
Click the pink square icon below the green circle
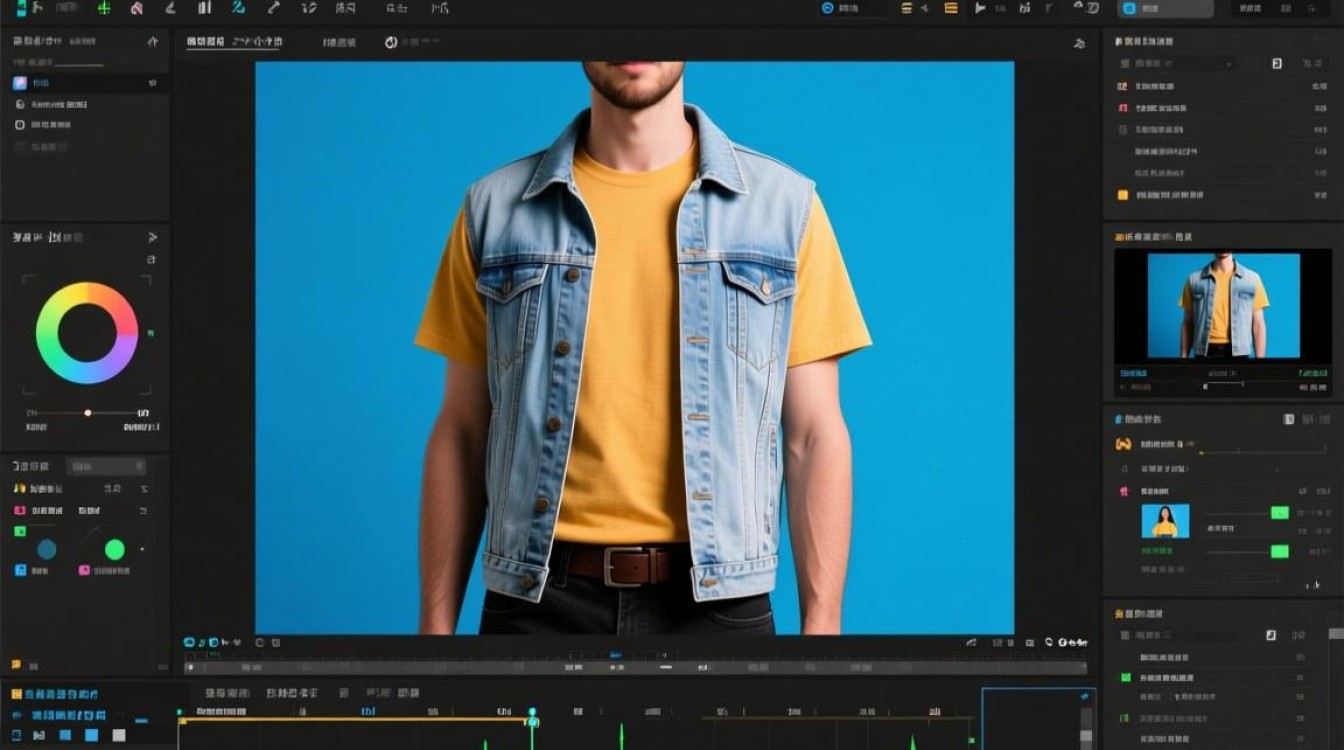click(x=85, y=570)
